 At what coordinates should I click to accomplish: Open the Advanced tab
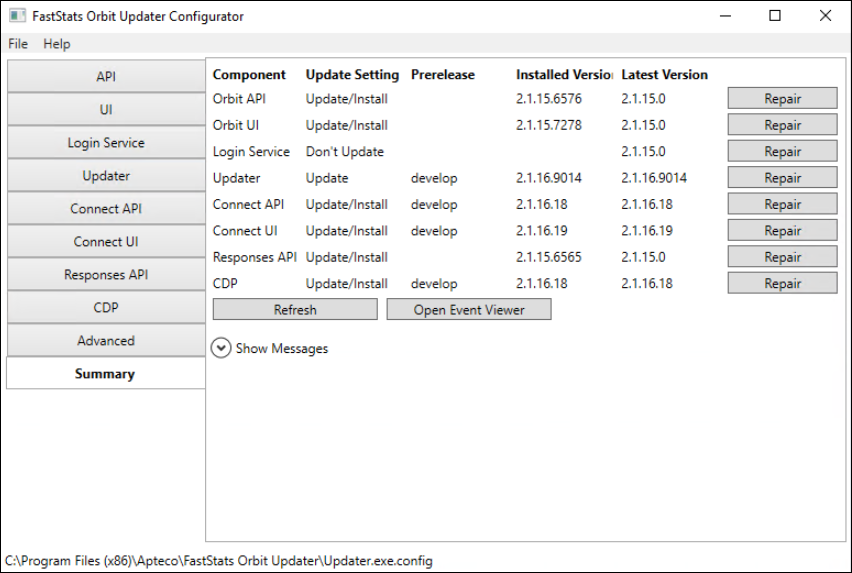pos(106,341)
